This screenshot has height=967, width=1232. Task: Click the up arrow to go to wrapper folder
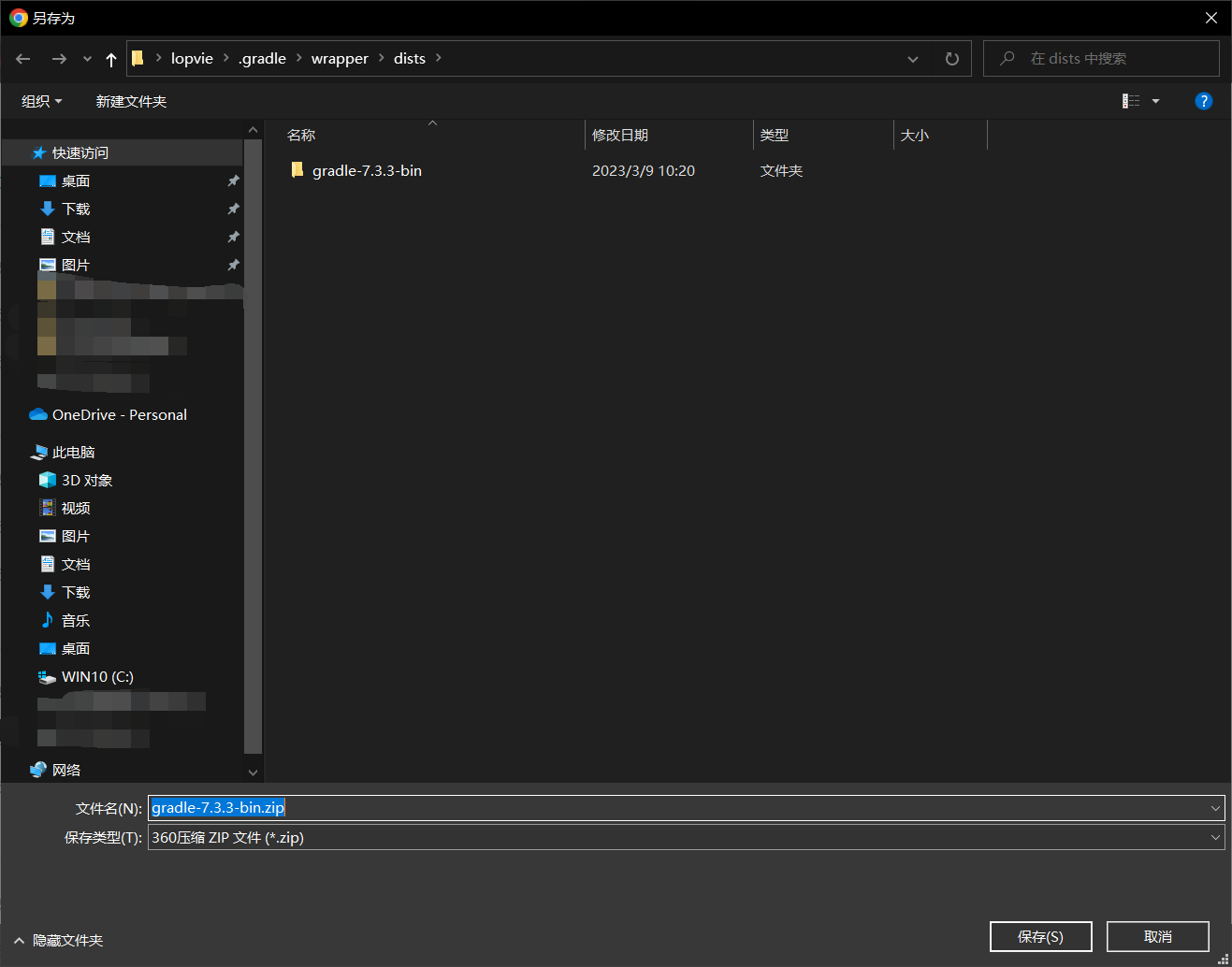point(109,58)
